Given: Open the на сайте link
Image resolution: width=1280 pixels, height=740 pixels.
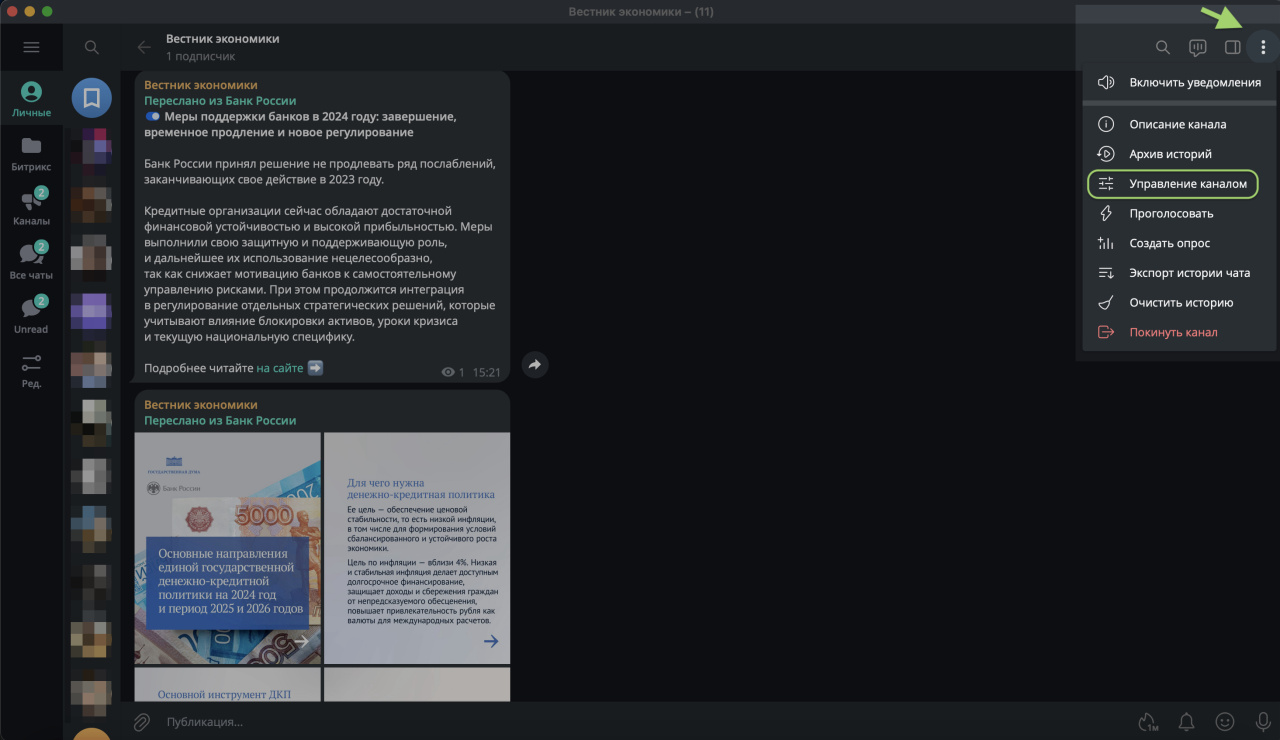Looking at the screenshot, I should click(x=280, y=368).
